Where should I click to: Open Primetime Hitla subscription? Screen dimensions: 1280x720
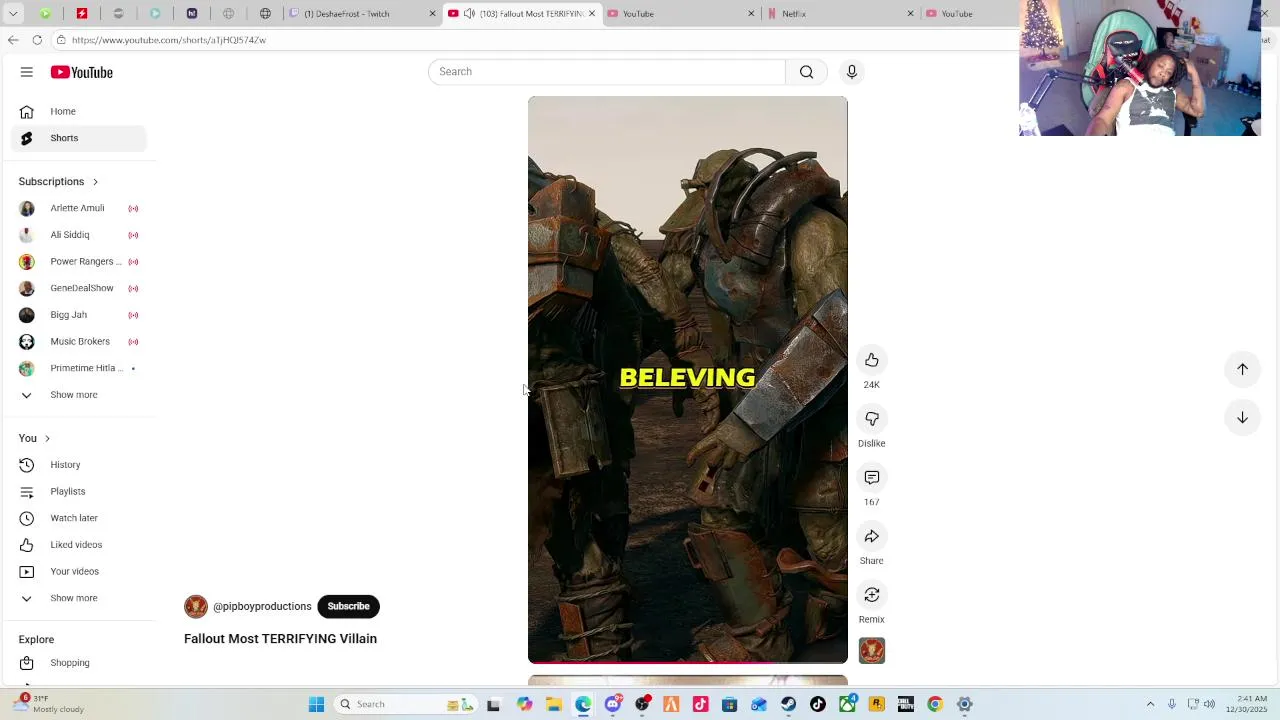79,368
